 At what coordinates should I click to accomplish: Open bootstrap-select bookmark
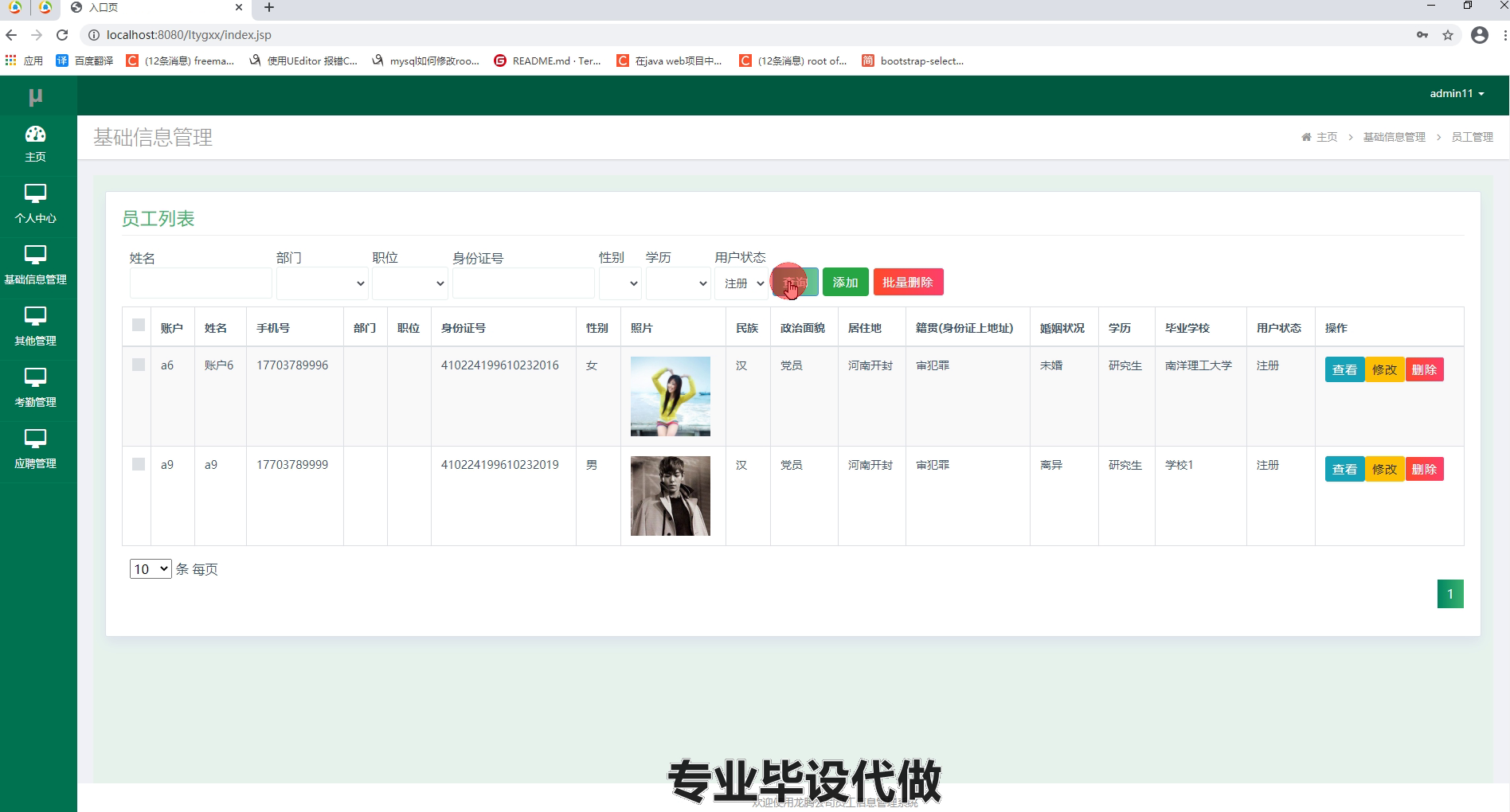coord(913,61)
